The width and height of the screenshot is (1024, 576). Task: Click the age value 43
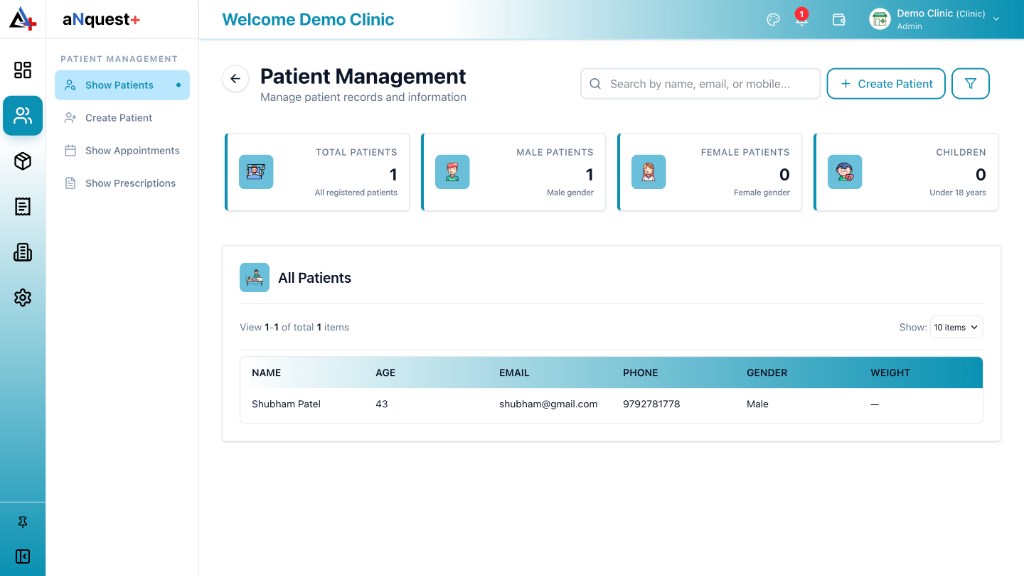pyautogui.click(x=381, y=404)
